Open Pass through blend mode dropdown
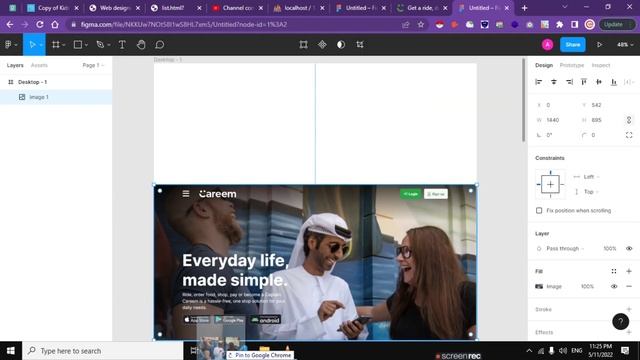 565,249
